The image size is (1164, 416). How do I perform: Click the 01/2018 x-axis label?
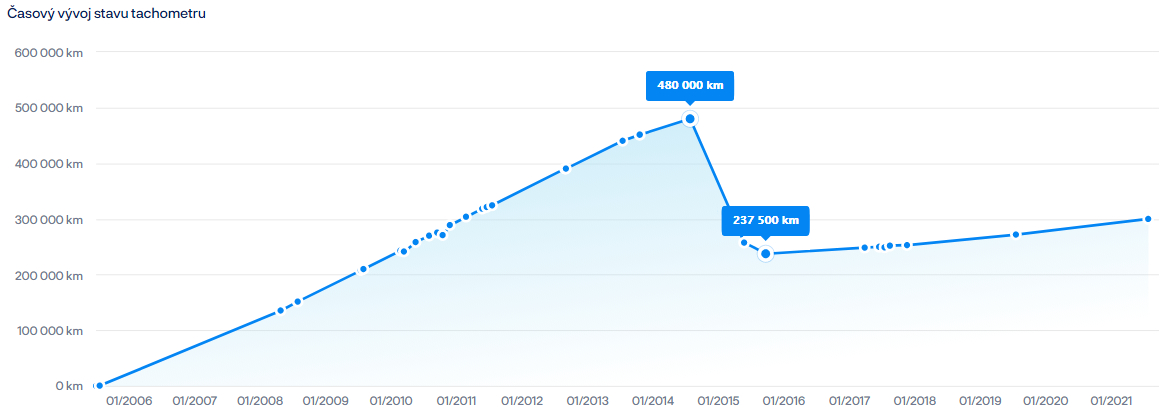click(x=915, y=401)
